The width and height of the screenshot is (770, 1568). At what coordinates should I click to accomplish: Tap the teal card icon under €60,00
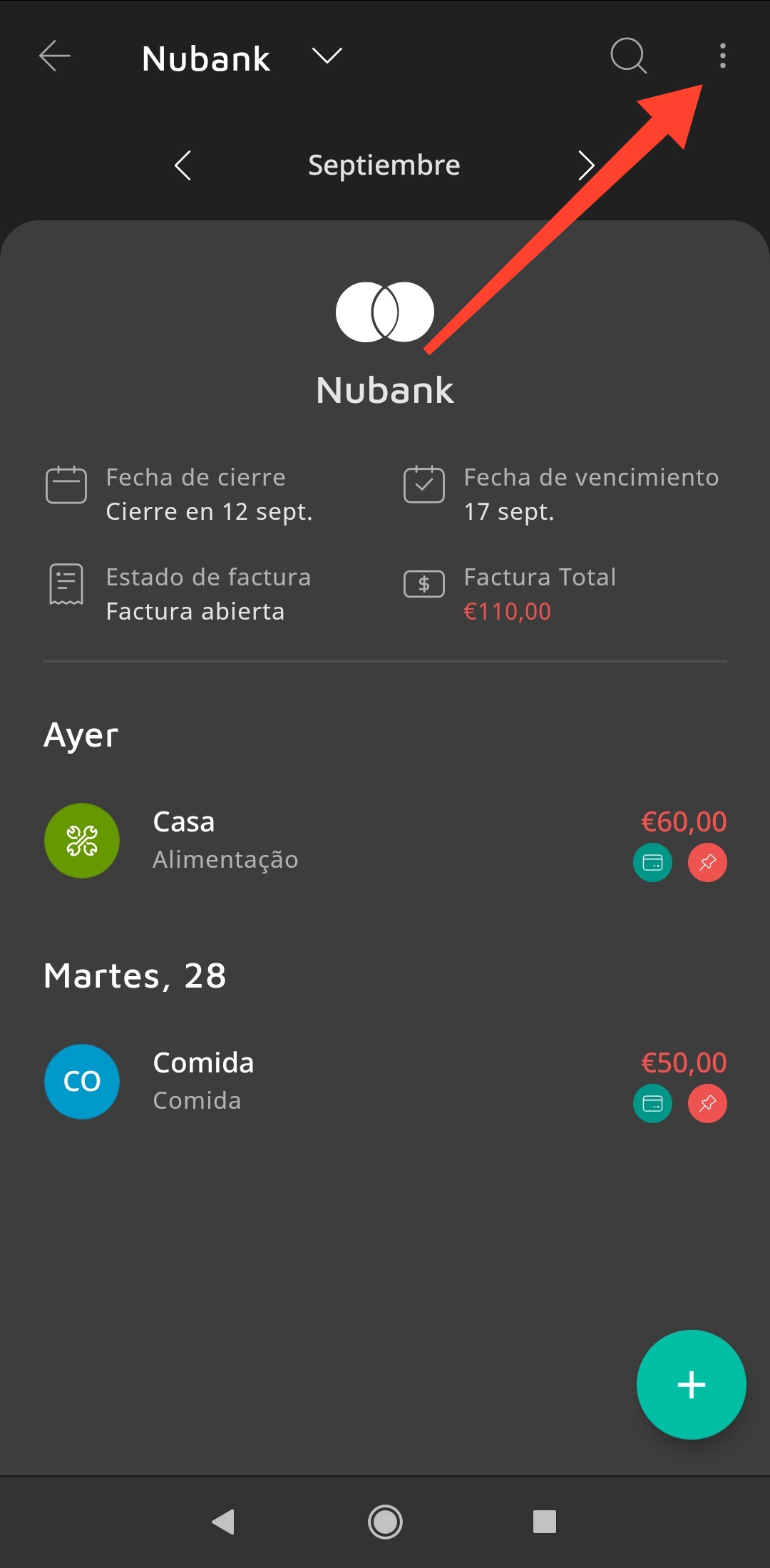[652, 863]
